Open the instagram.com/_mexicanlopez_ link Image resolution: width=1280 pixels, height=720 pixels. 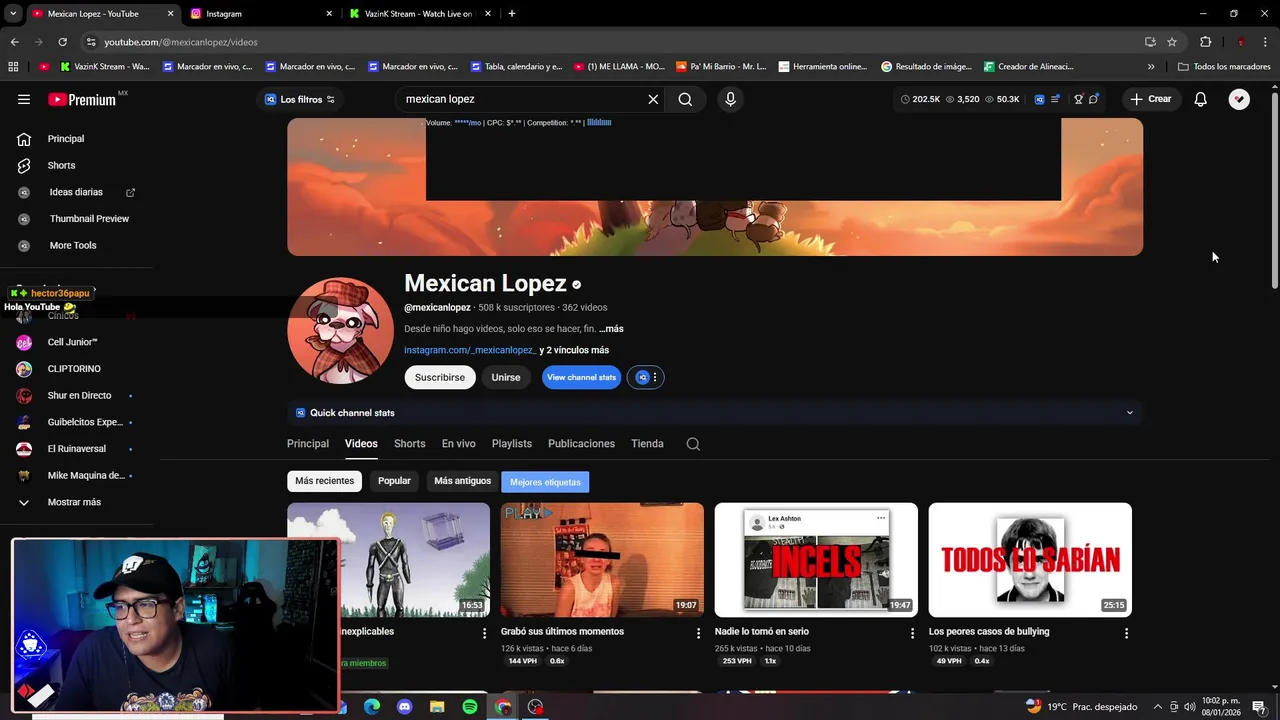(x=470, y=350)
